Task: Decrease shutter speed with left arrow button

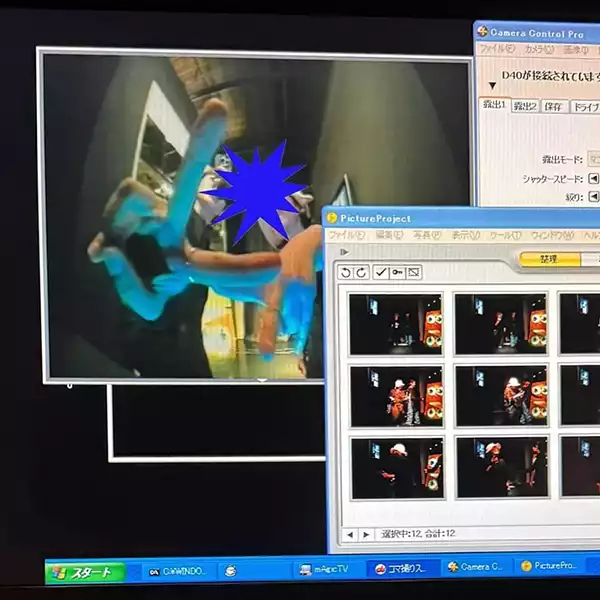Action: [x=593, y=179]
